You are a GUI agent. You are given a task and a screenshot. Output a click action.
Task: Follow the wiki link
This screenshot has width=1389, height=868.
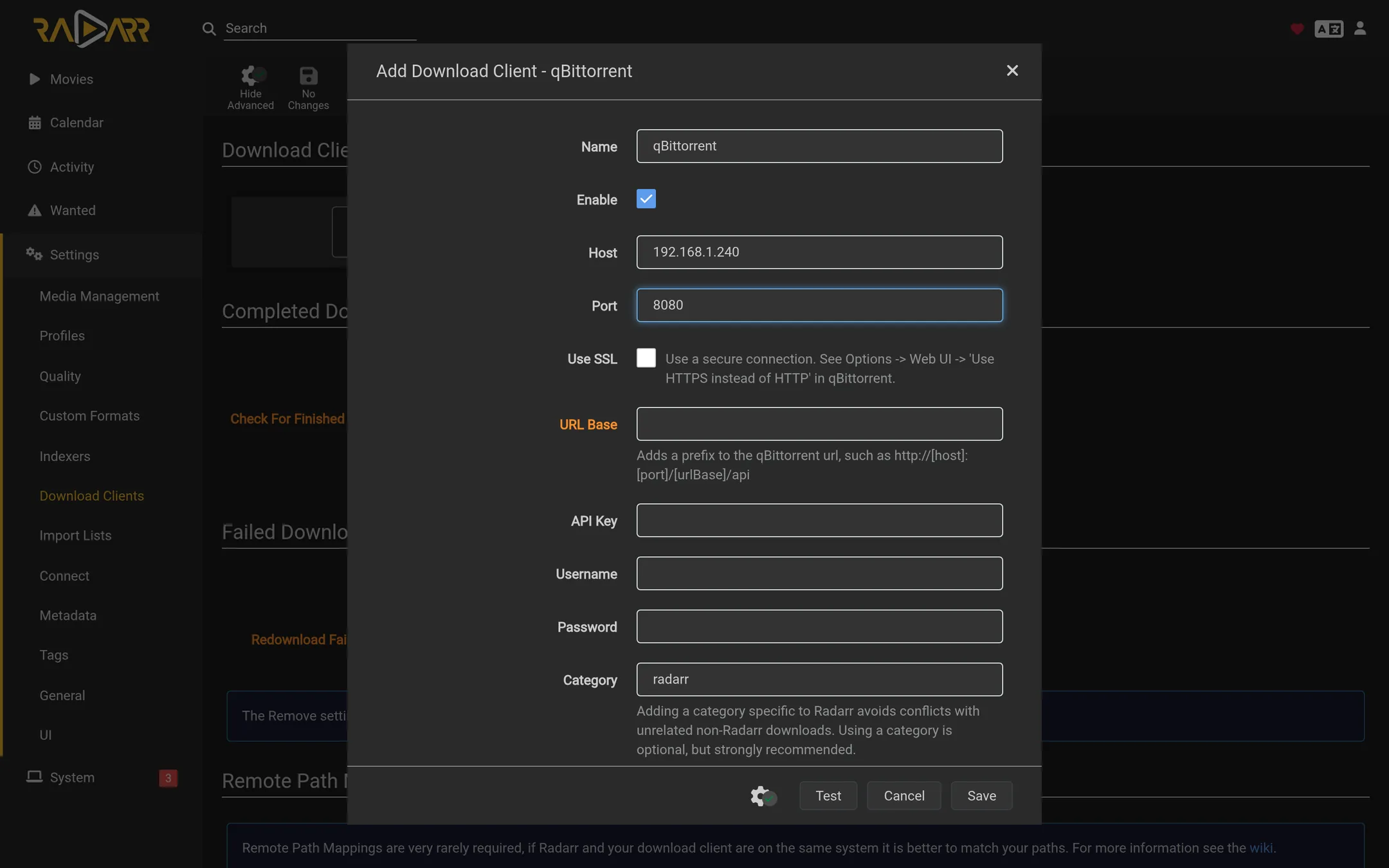[1261, 848]
